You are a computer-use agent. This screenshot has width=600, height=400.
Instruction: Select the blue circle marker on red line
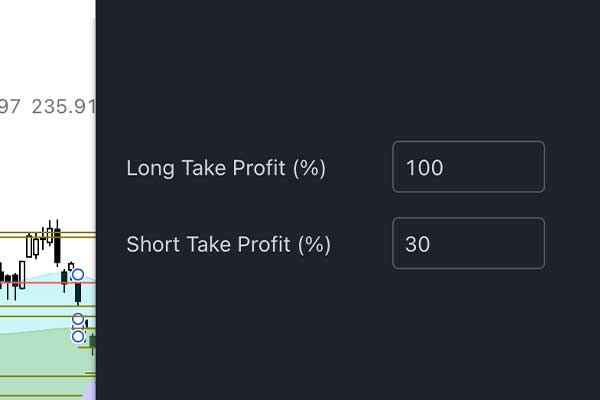(x=77, y=274)
